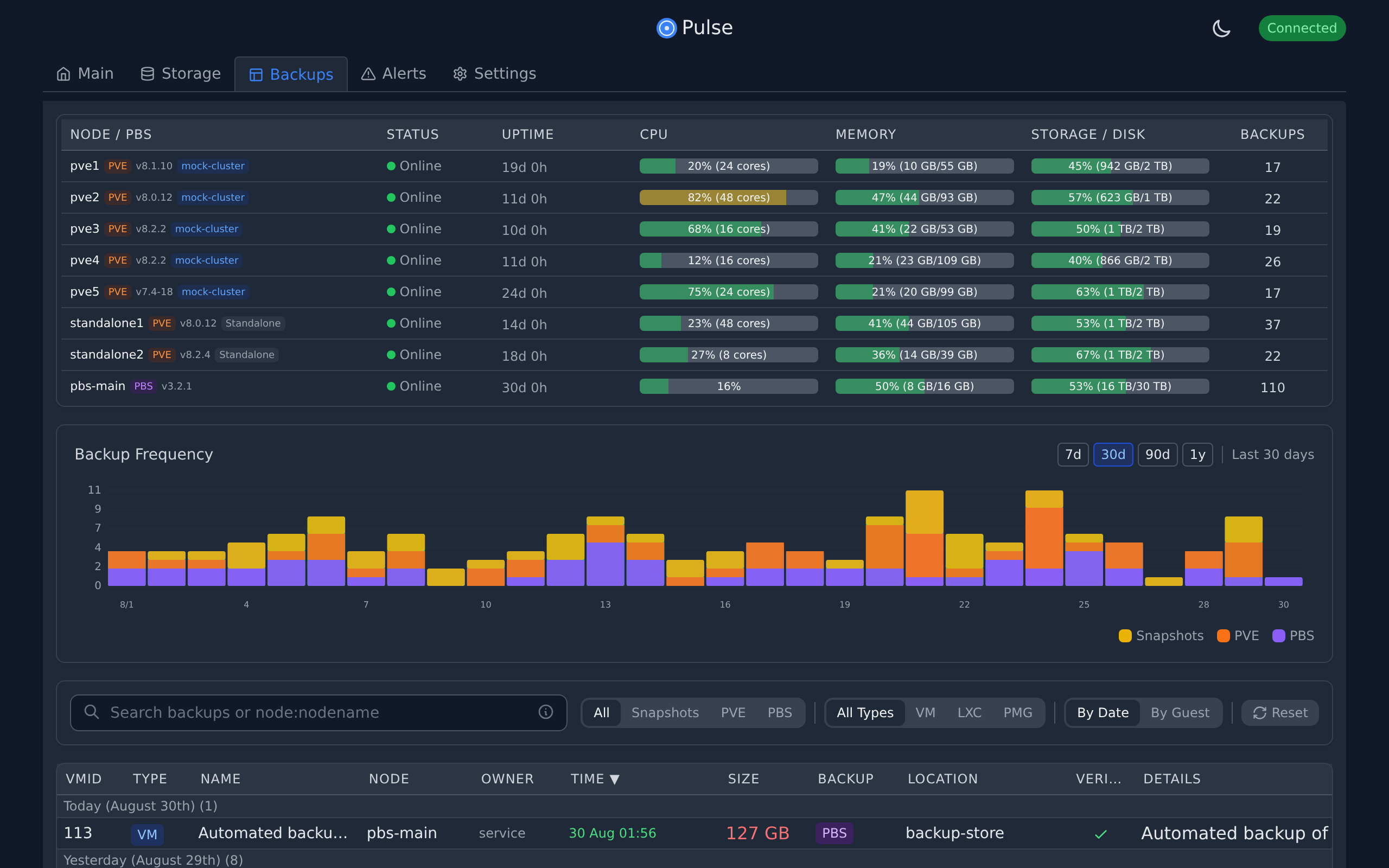Click the Storage database icon
The height and width of the screenshot is (868, 1389).
pyautogui.click(x=148, y=74)
